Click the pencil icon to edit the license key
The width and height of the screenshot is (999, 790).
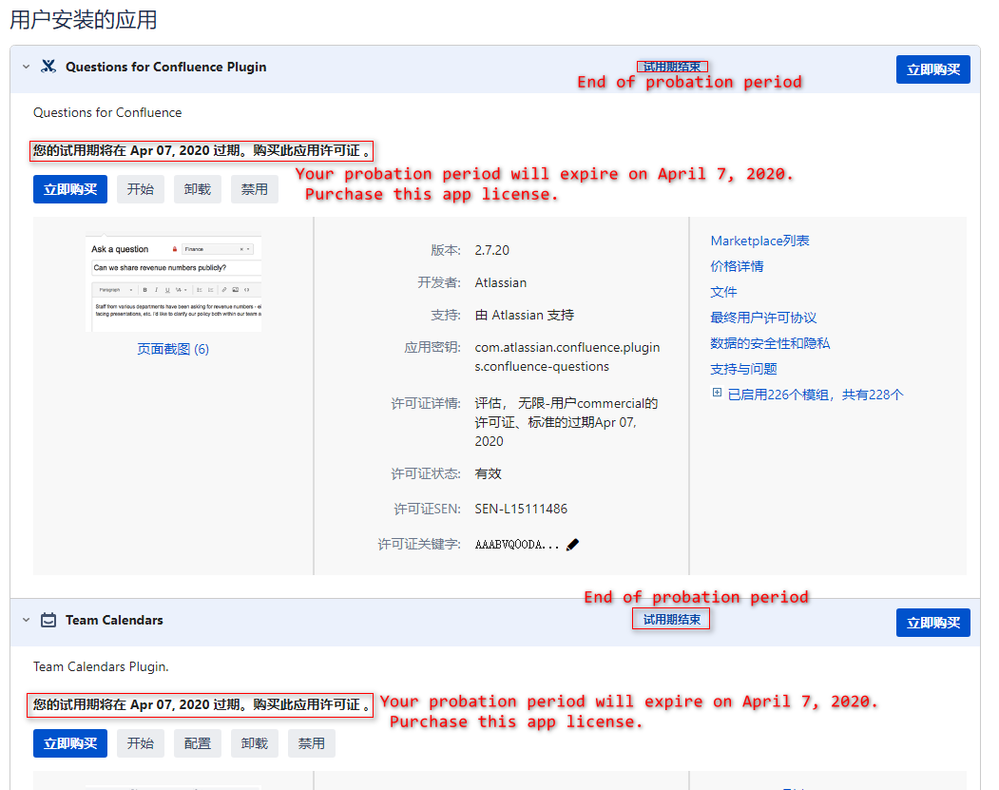[x=573, y=545]
